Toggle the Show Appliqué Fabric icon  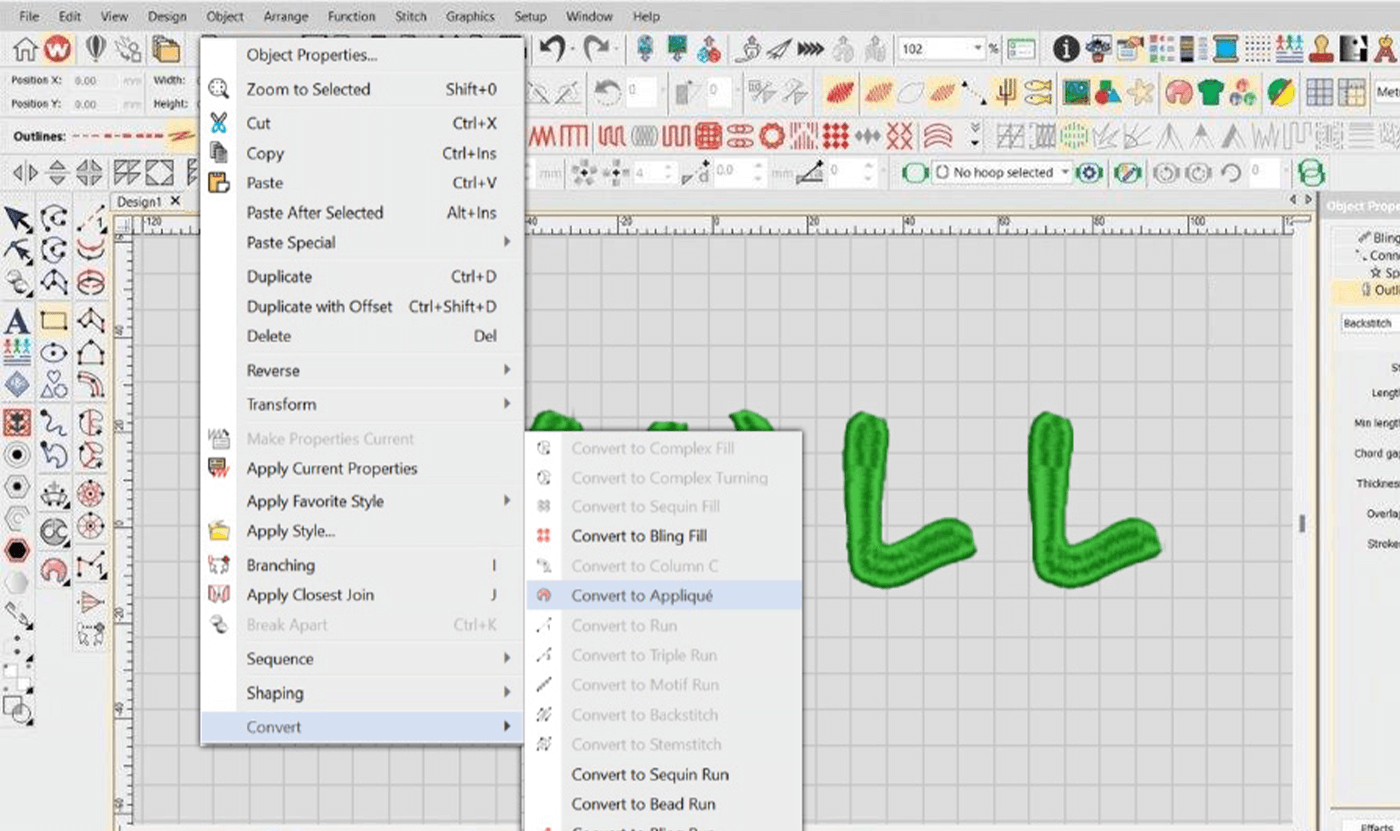tap(1178, 93)
